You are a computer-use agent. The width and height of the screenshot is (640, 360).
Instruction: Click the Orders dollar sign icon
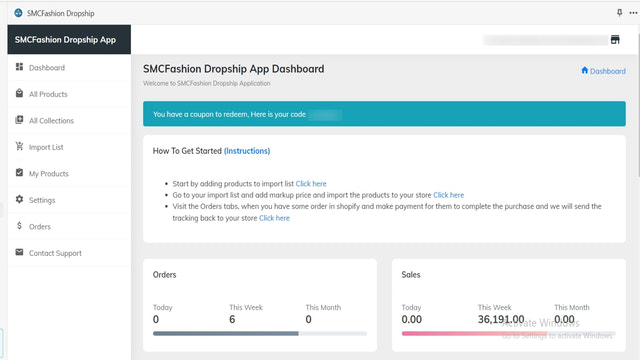coord(19,225)
